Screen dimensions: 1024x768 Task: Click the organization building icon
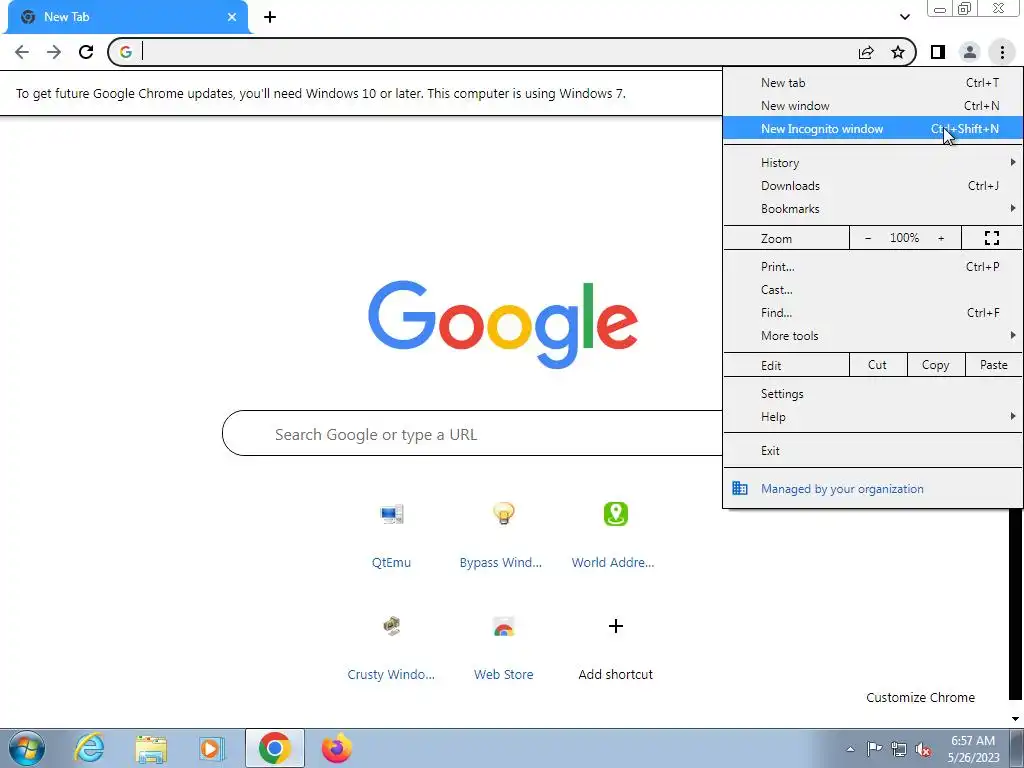740,488
